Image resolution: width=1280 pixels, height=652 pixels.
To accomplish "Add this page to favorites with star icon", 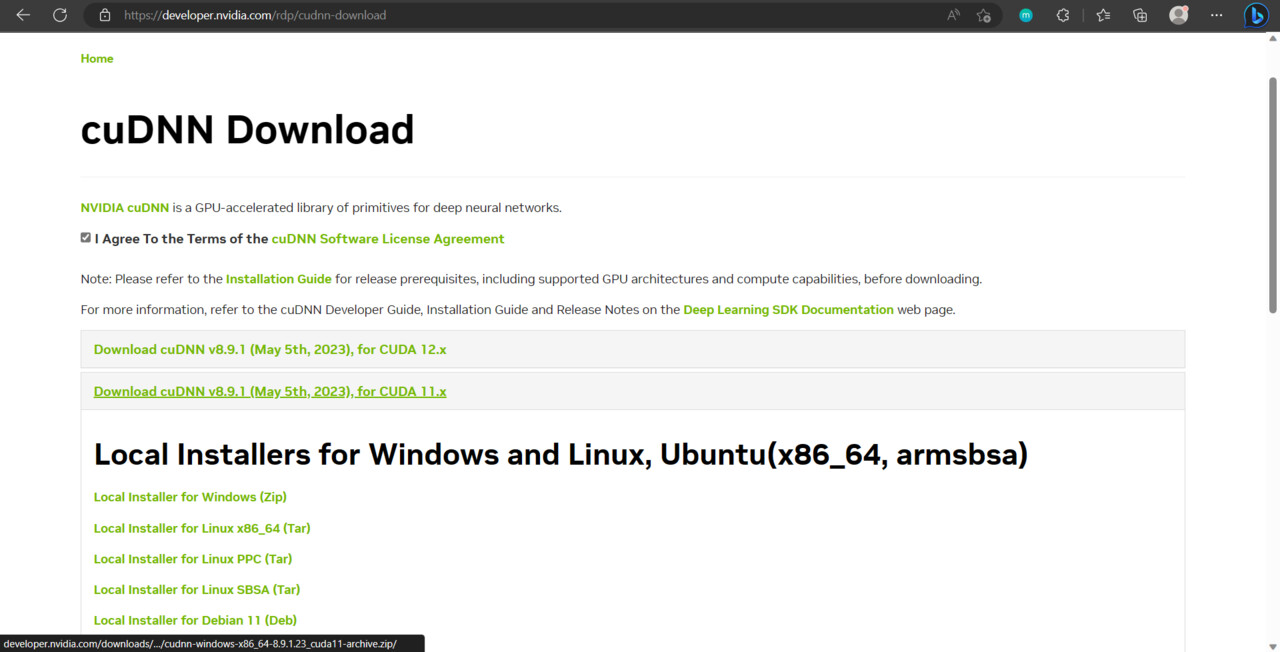I will (x=984, y=15).
